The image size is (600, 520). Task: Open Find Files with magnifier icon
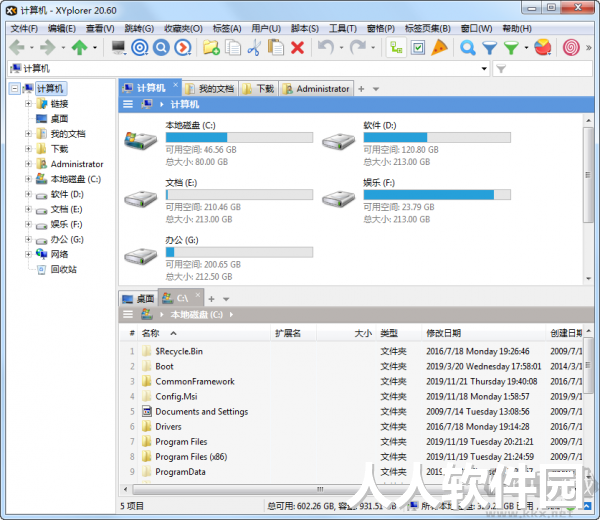click(x=468, y=47)
